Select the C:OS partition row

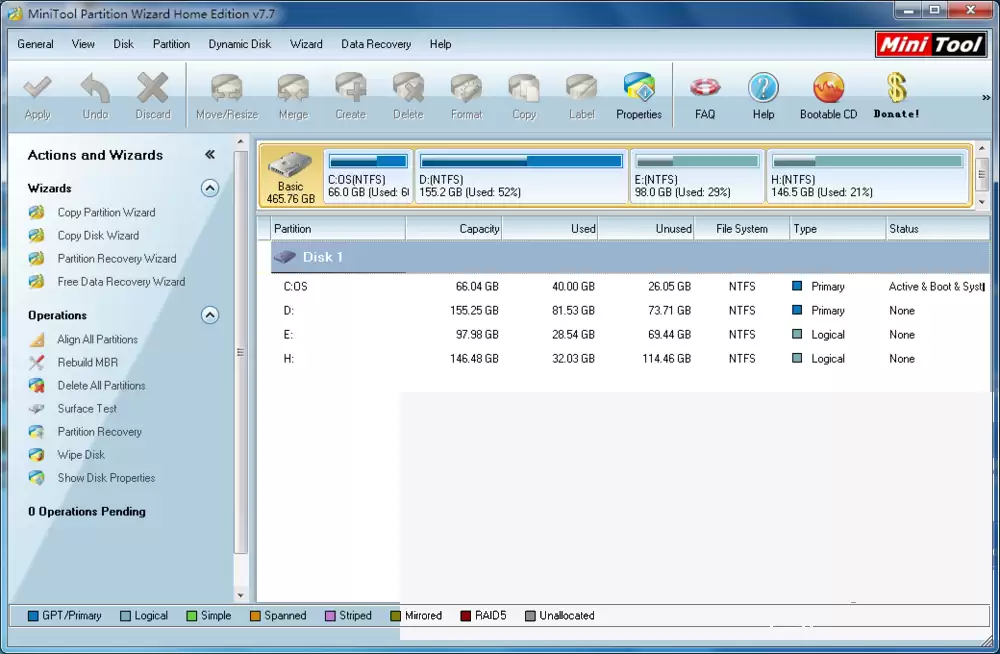click(630, 287)
